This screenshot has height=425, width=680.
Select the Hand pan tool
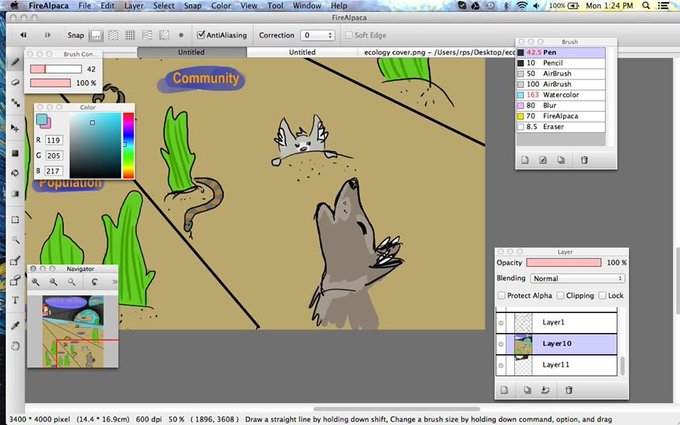click(x=15, y=346)
